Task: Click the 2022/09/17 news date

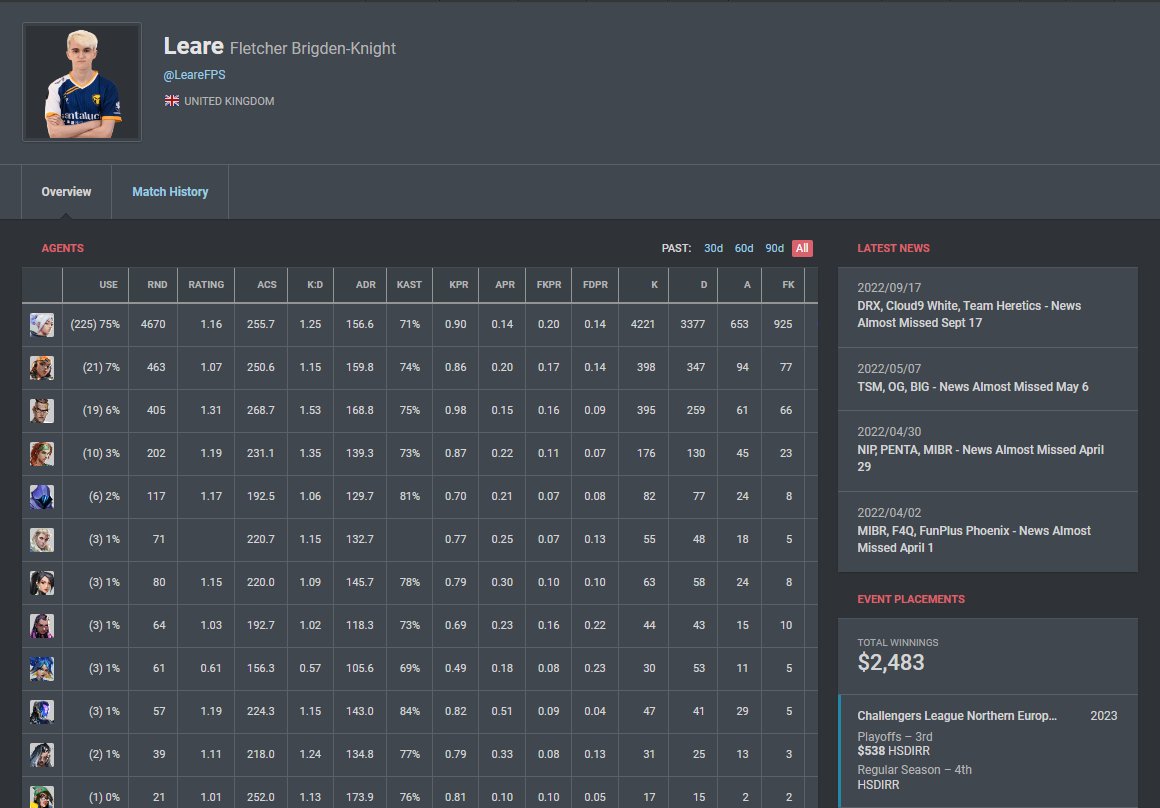Action: point(889,288)
